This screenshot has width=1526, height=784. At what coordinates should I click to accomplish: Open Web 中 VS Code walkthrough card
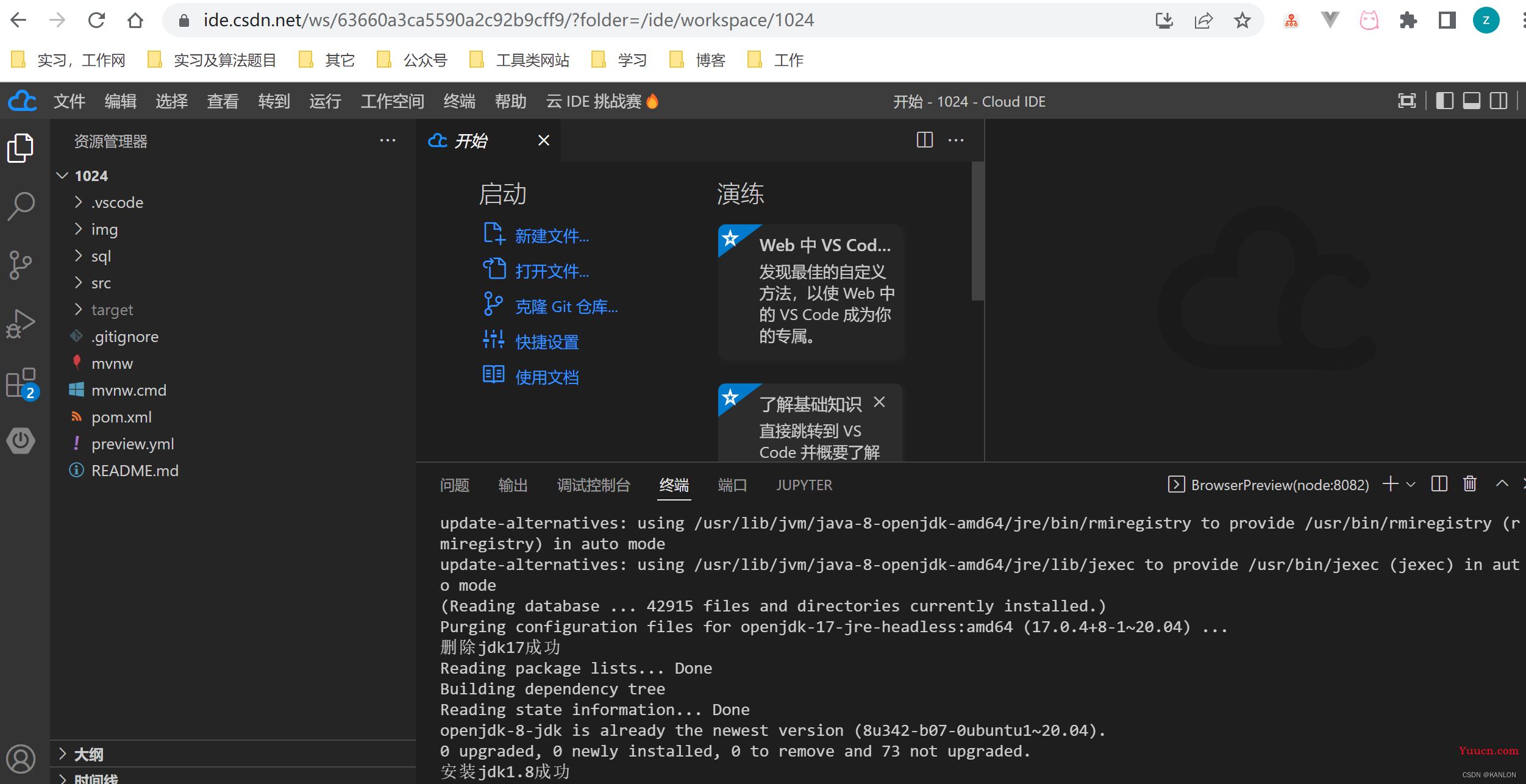click(811, 293)
